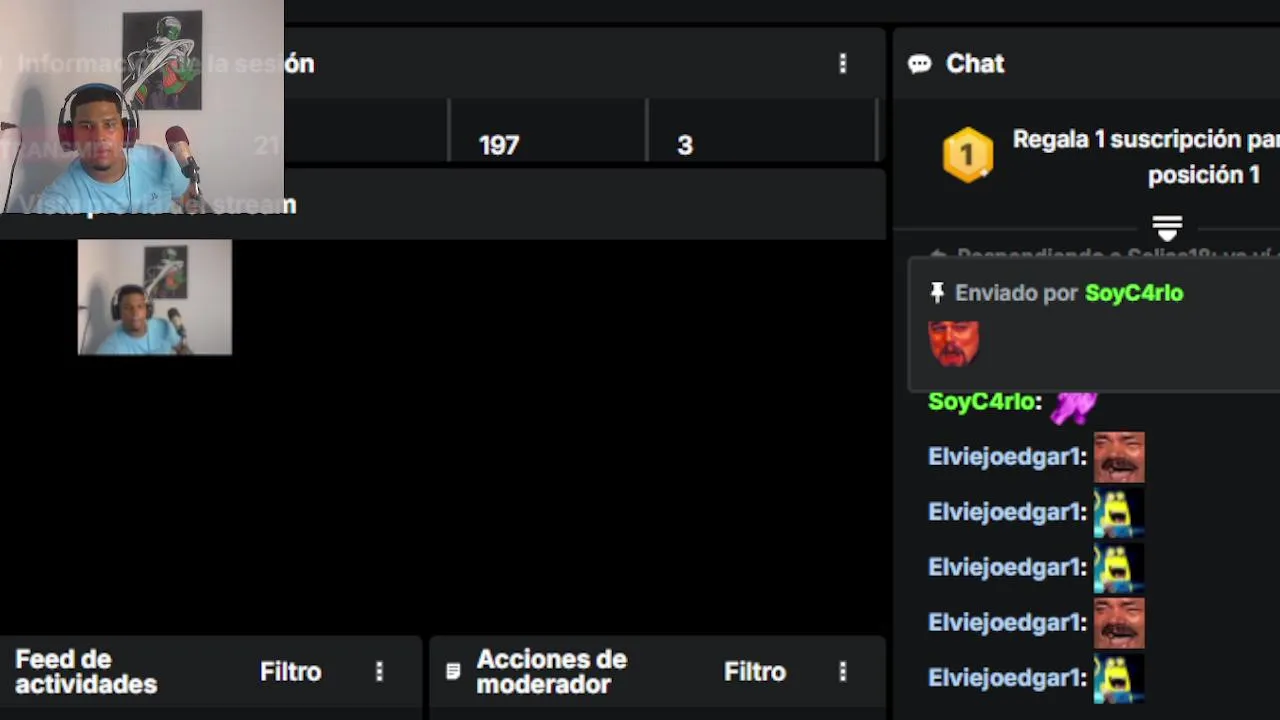Viewport: 1280px width, 720px height.
Task: Click the gold number 1 gift badge
Action: click(x=968, y=155)
